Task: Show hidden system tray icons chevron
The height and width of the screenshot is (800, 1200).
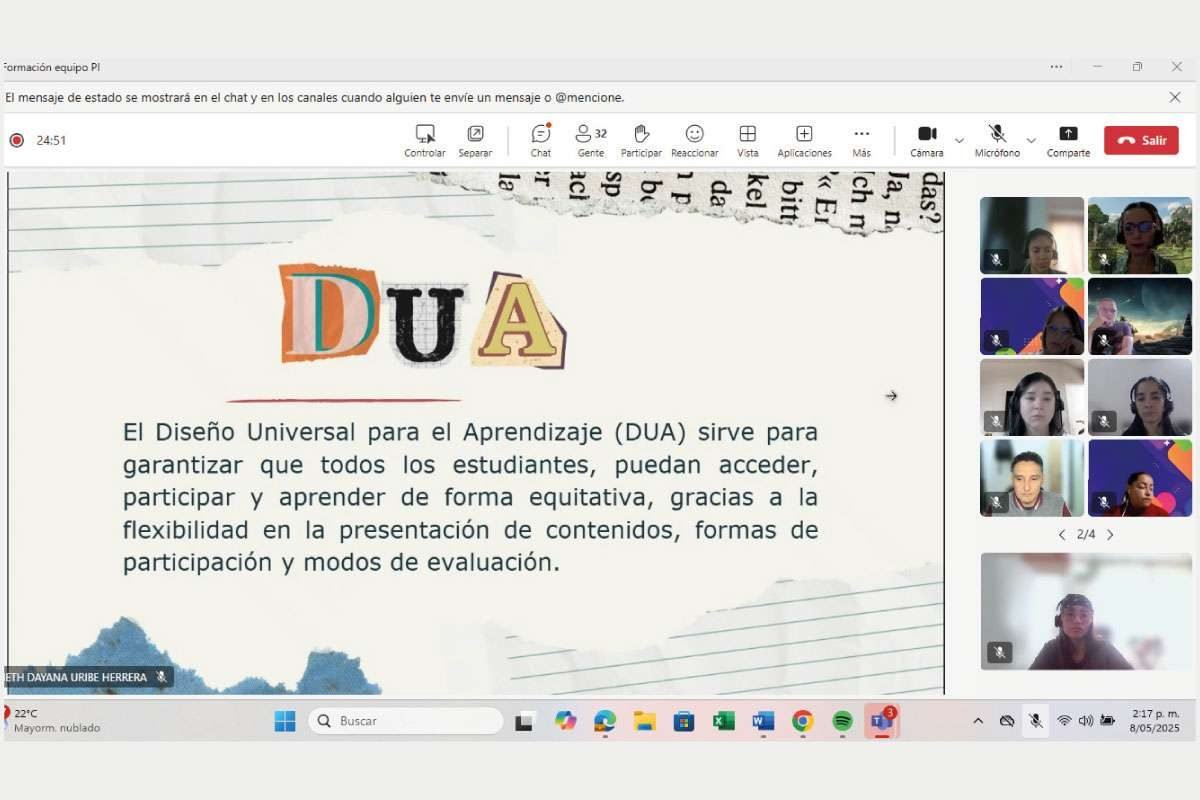Action: (x=978, y=721)
